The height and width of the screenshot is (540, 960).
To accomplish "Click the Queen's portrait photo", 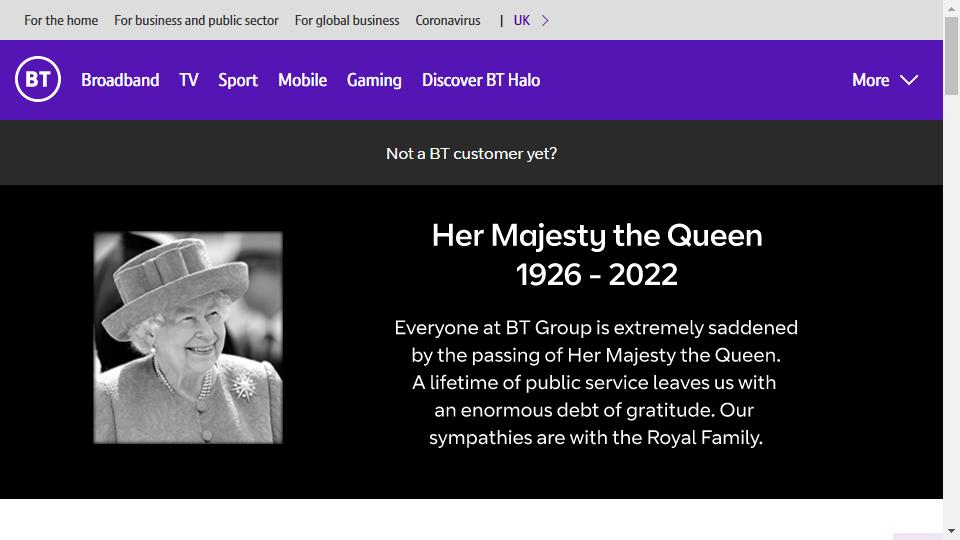I will tap(188, 337).
